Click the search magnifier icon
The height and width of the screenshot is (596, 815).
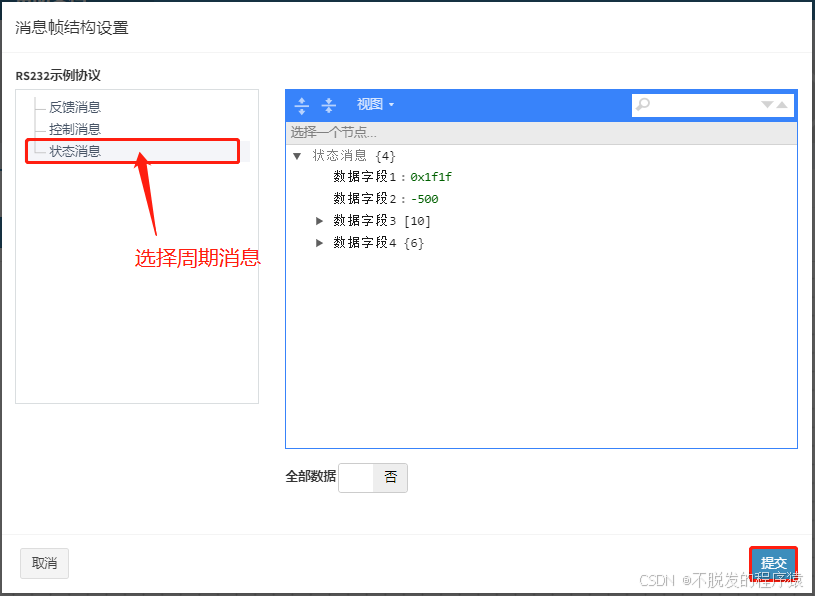(643, 105)
